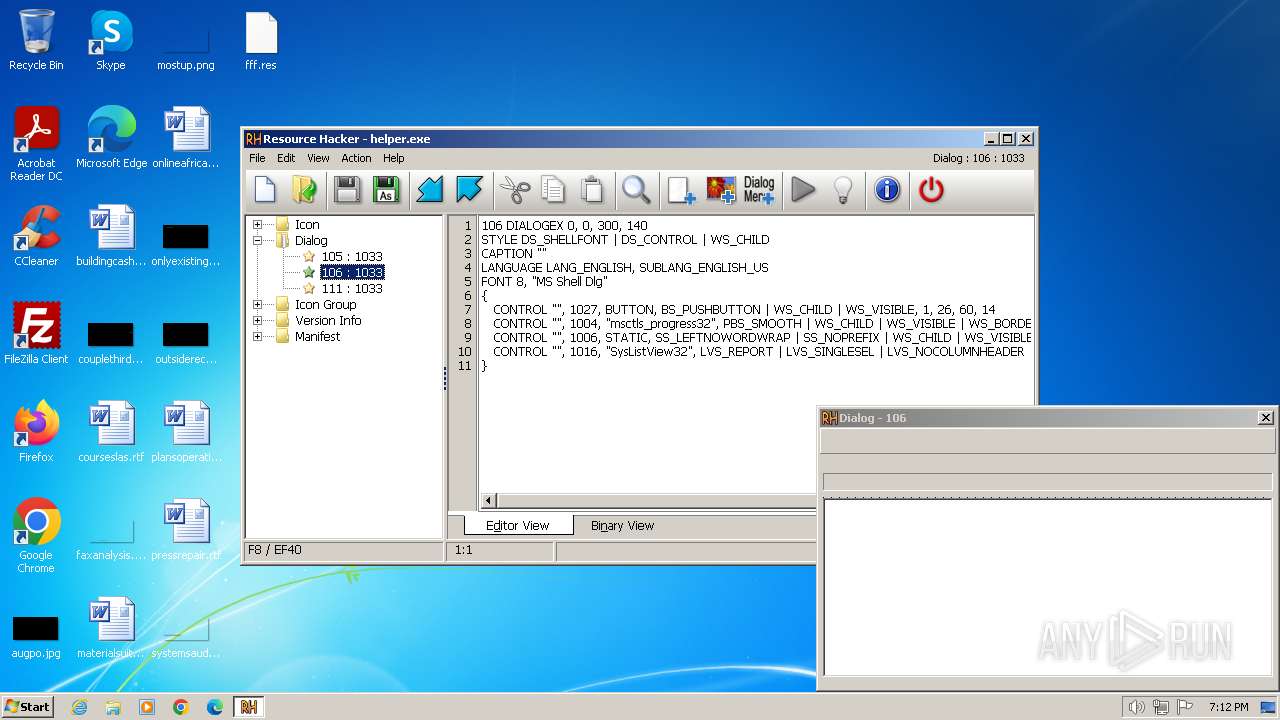
Task: Click line 7 BUTTON control text in editor
Action: [x=744, y=310]
